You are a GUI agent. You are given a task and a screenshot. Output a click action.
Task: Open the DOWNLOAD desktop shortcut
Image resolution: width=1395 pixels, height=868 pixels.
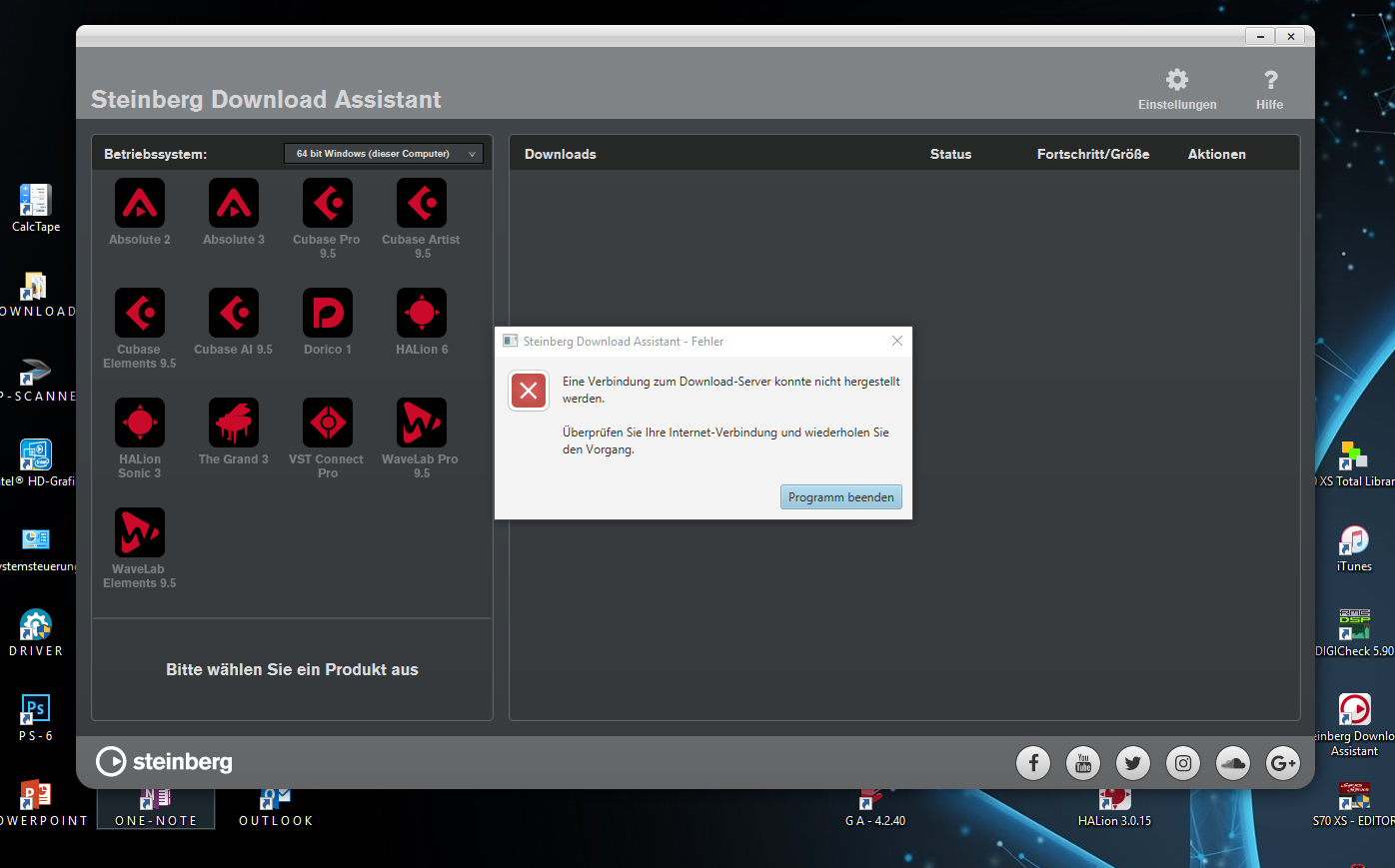[36, 294]
